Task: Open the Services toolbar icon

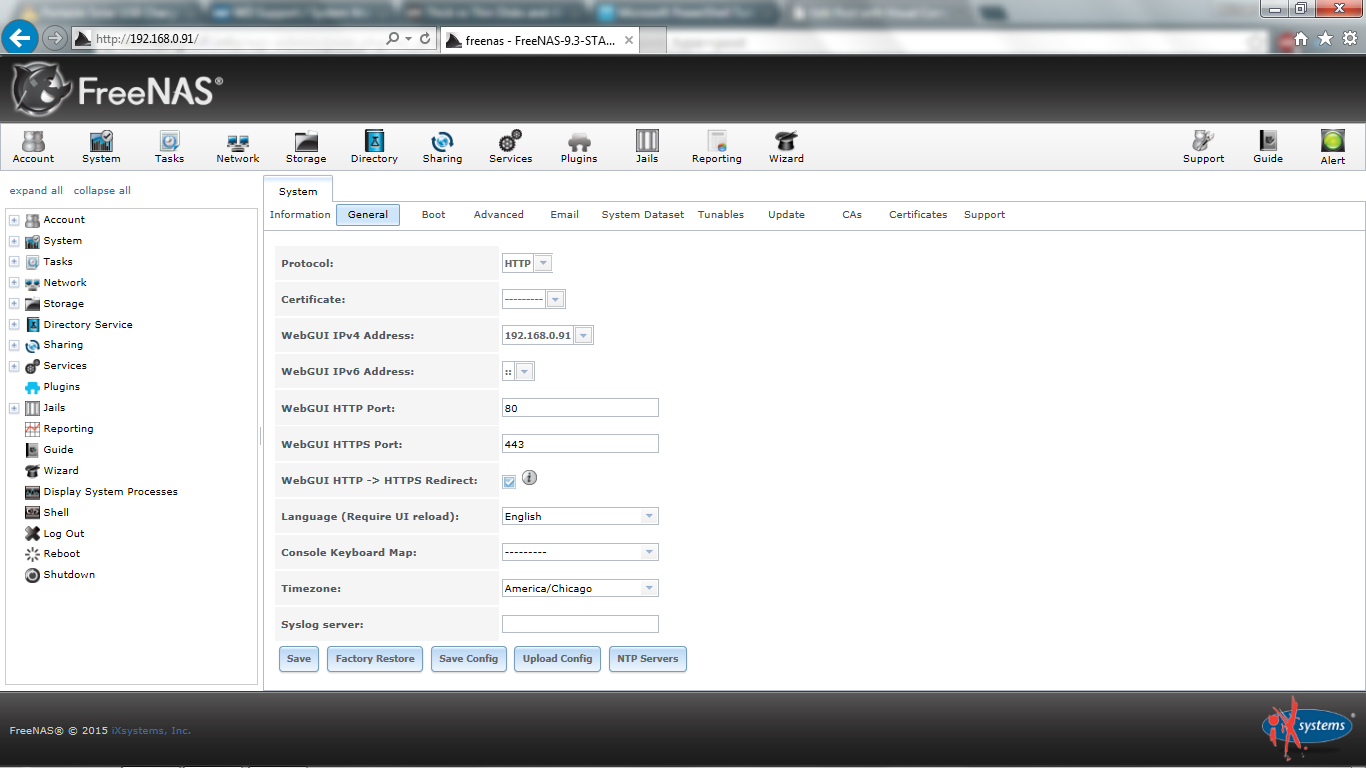Action: [x=510, y=146]
